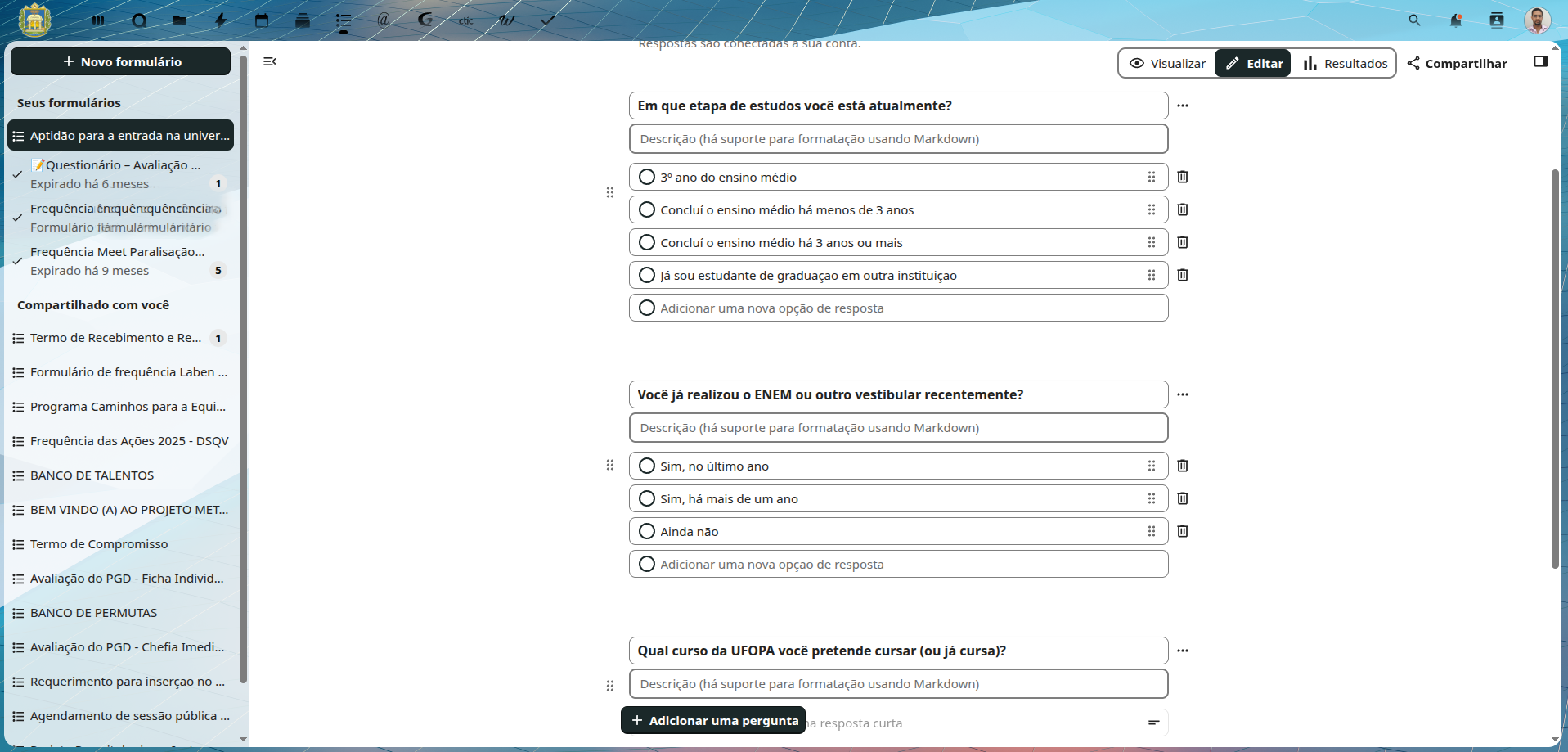Open the Calendar app icon

[x=262, y=20]
